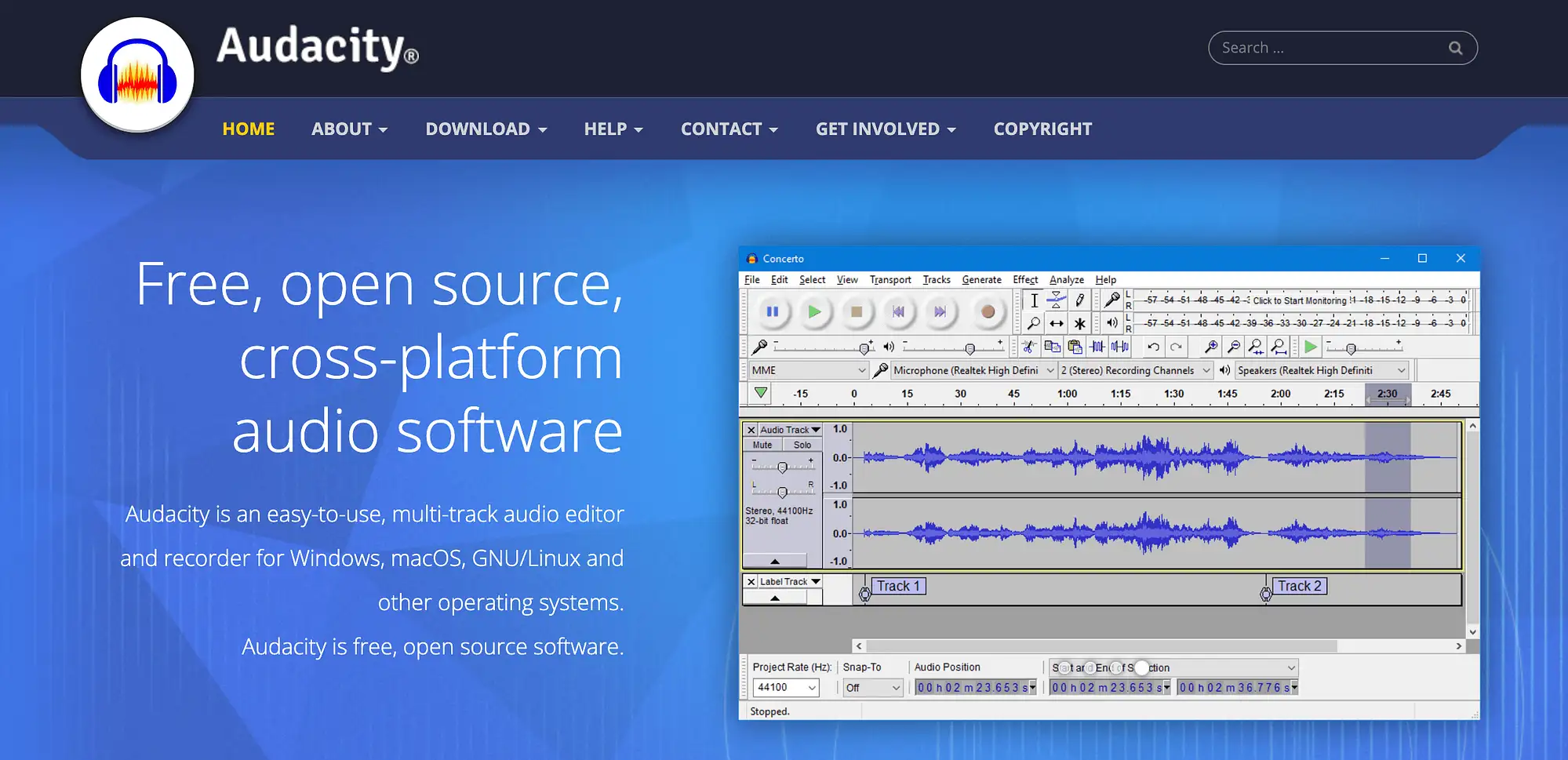The width and height of the screenshot is (1568, 760).
Task: Toggle Solo on the Audio Track
Action: (x=802, y=445)
